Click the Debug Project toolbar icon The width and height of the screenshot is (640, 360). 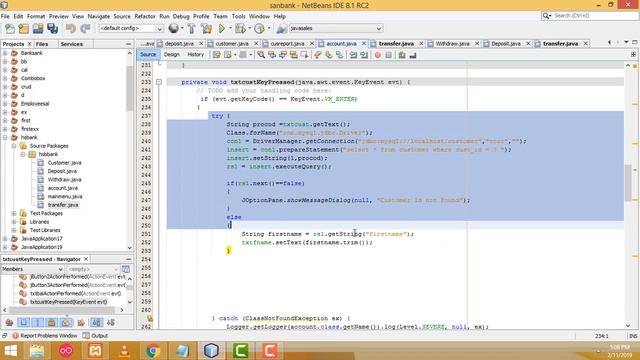click(x=240, y=28)
